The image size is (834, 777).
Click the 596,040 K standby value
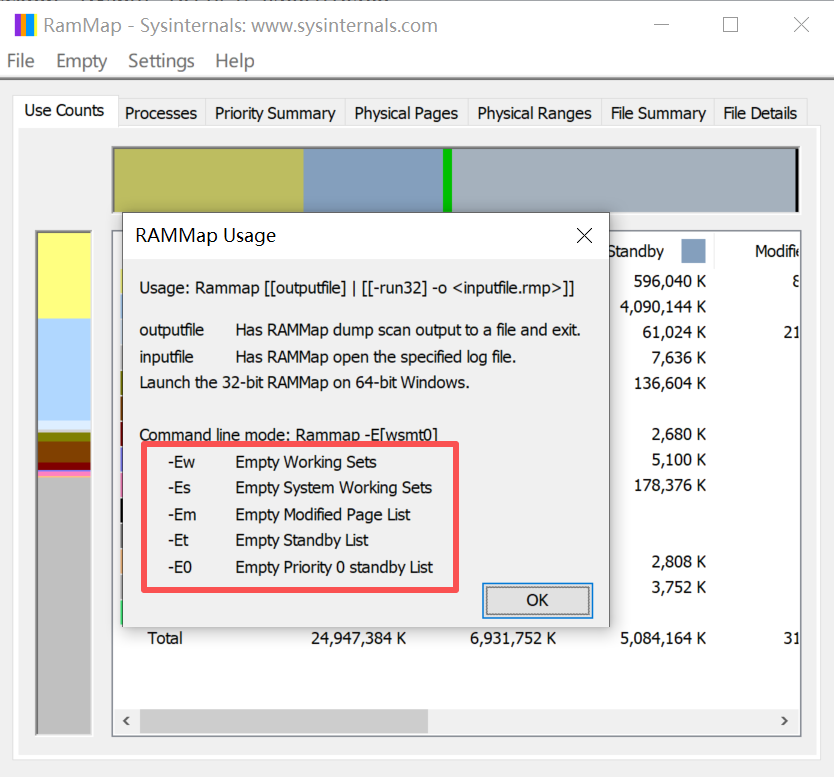tap(670, 281)
